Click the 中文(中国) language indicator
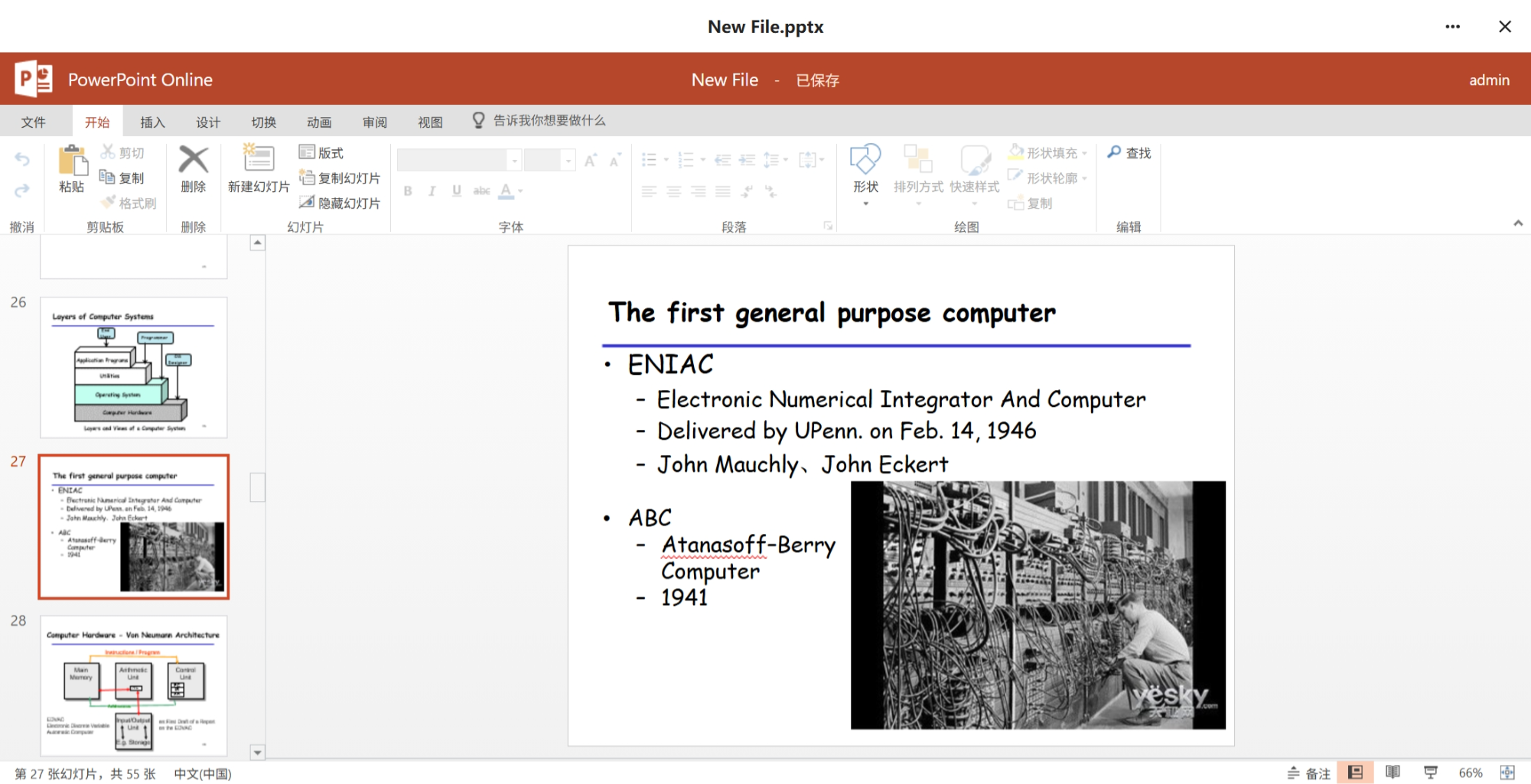1531x784 pixels. tap(203, 773)
